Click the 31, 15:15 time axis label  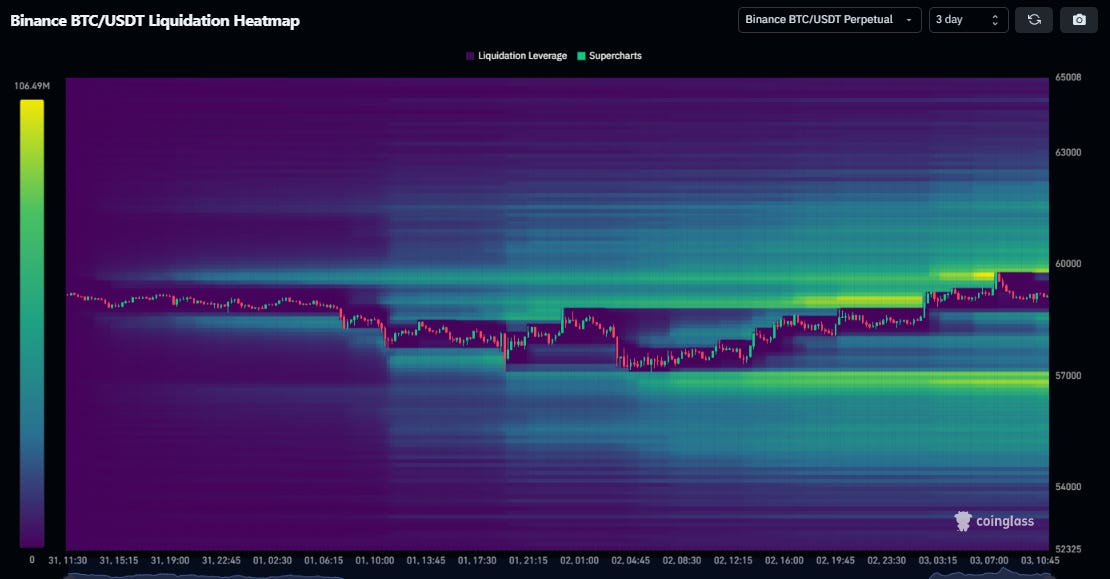click(118, 561)
